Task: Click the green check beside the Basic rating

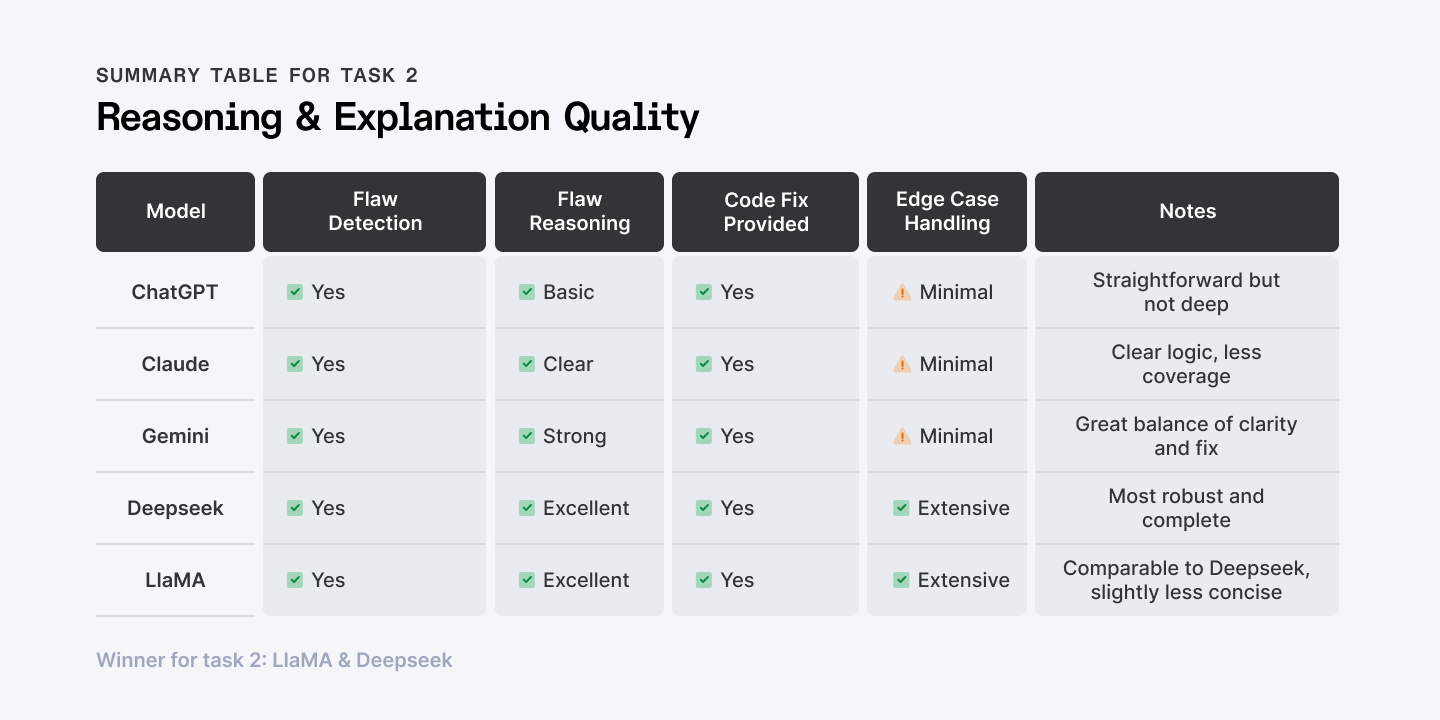Action: (527, 292)
